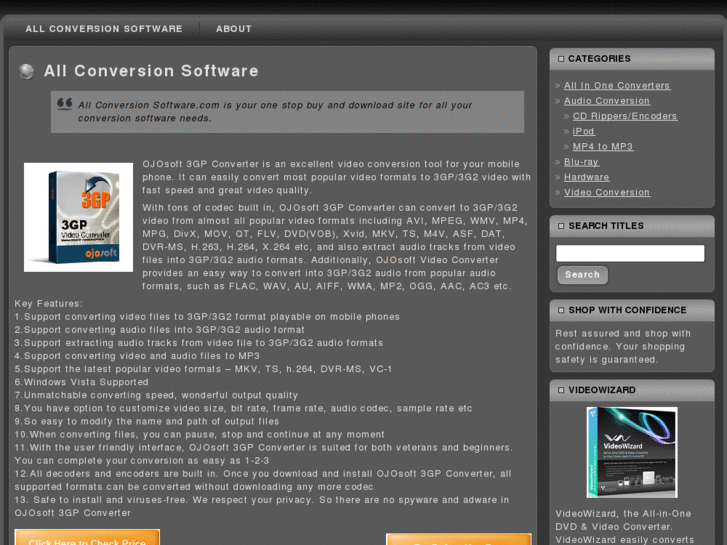727x545 pixels.
Task: Click the 'Key Features:' text
Action: (49, 304)
